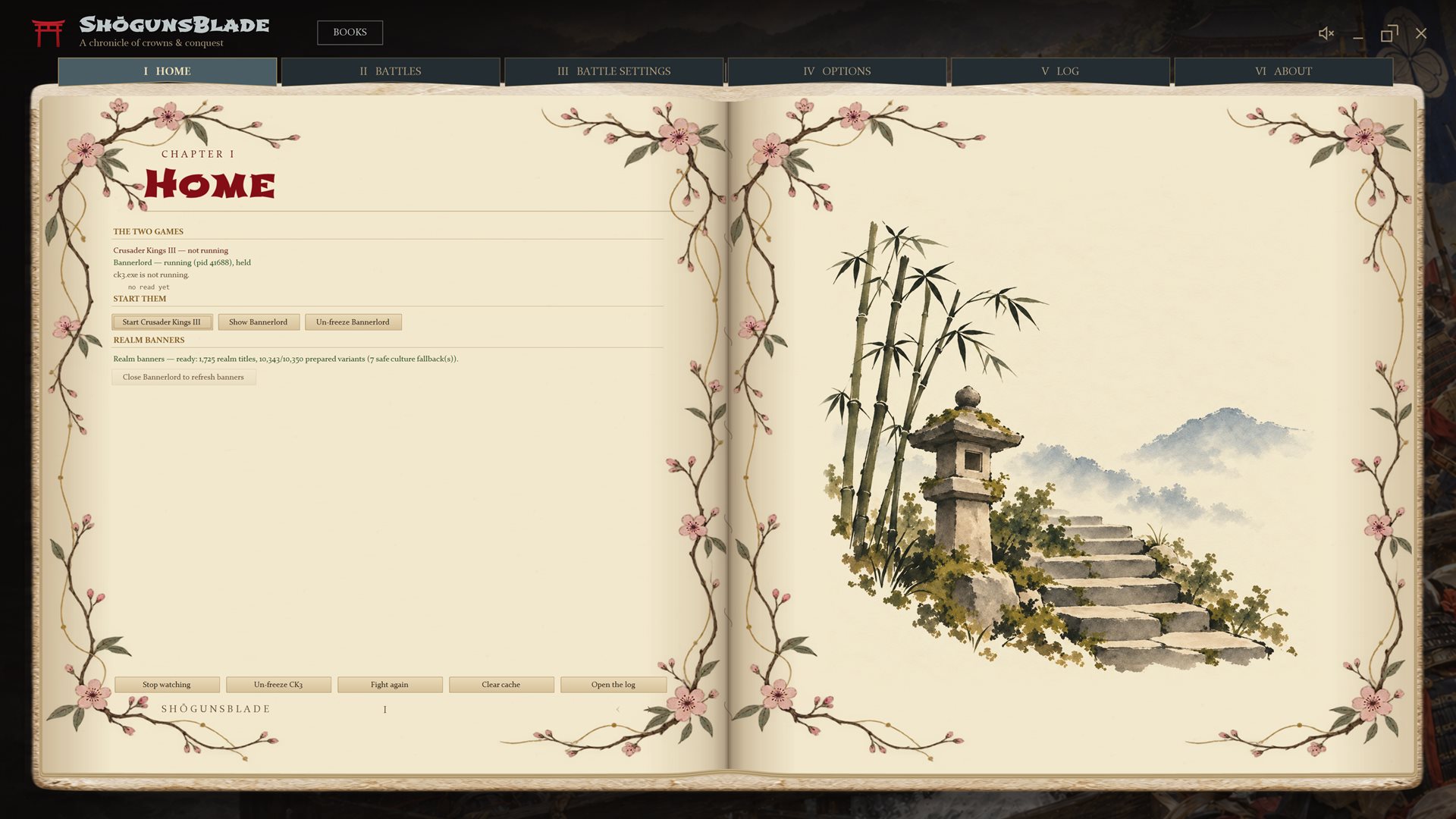Screen dimensions: 1456x819
Task: Click the Clear cache button
Action: pos(501,685)
